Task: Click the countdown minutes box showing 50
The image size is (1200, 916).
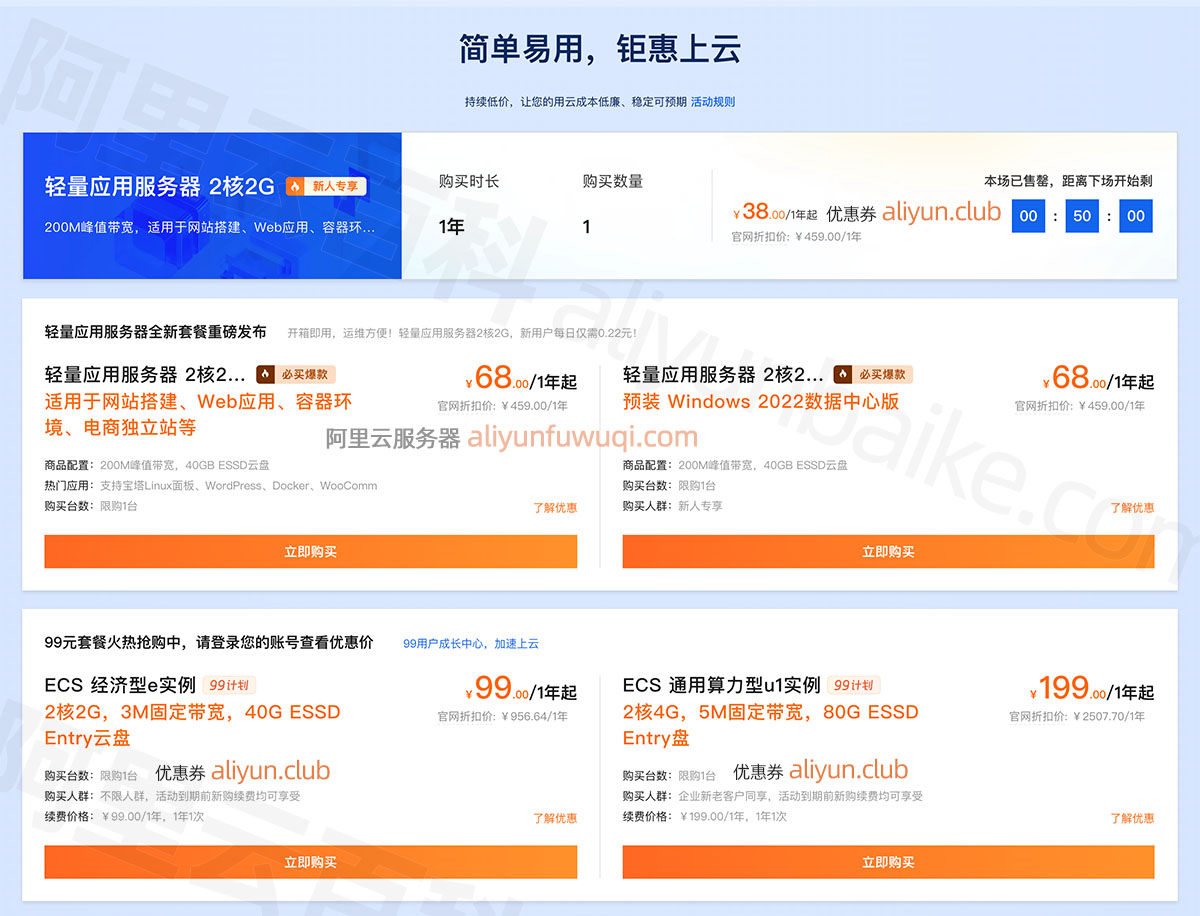Action: click(1082, 216)
